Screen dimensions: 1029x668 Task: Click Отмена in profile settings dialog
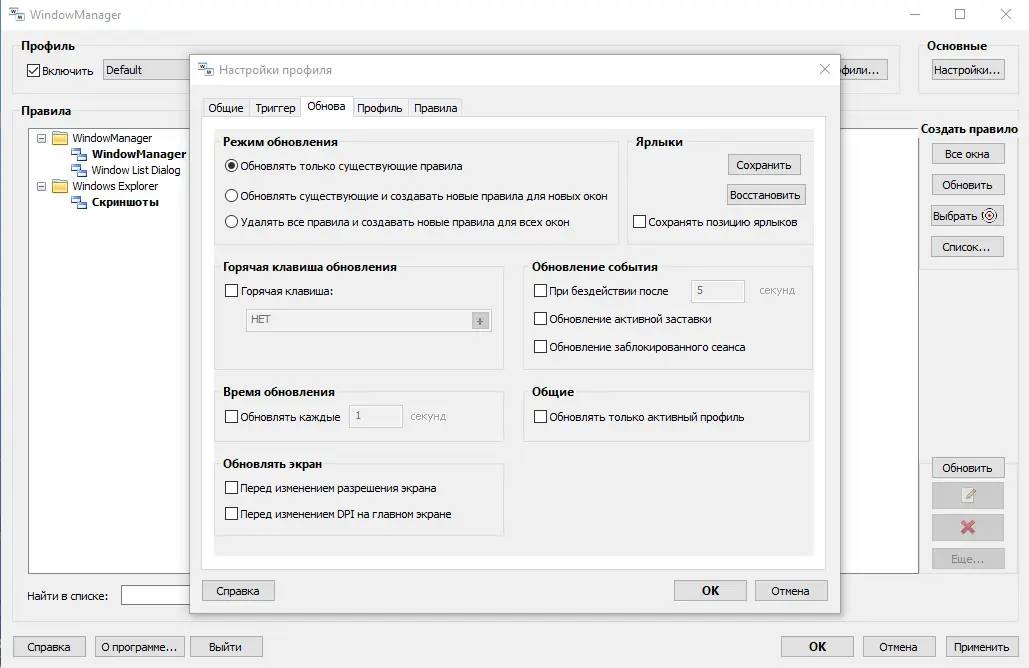(790, 591)
